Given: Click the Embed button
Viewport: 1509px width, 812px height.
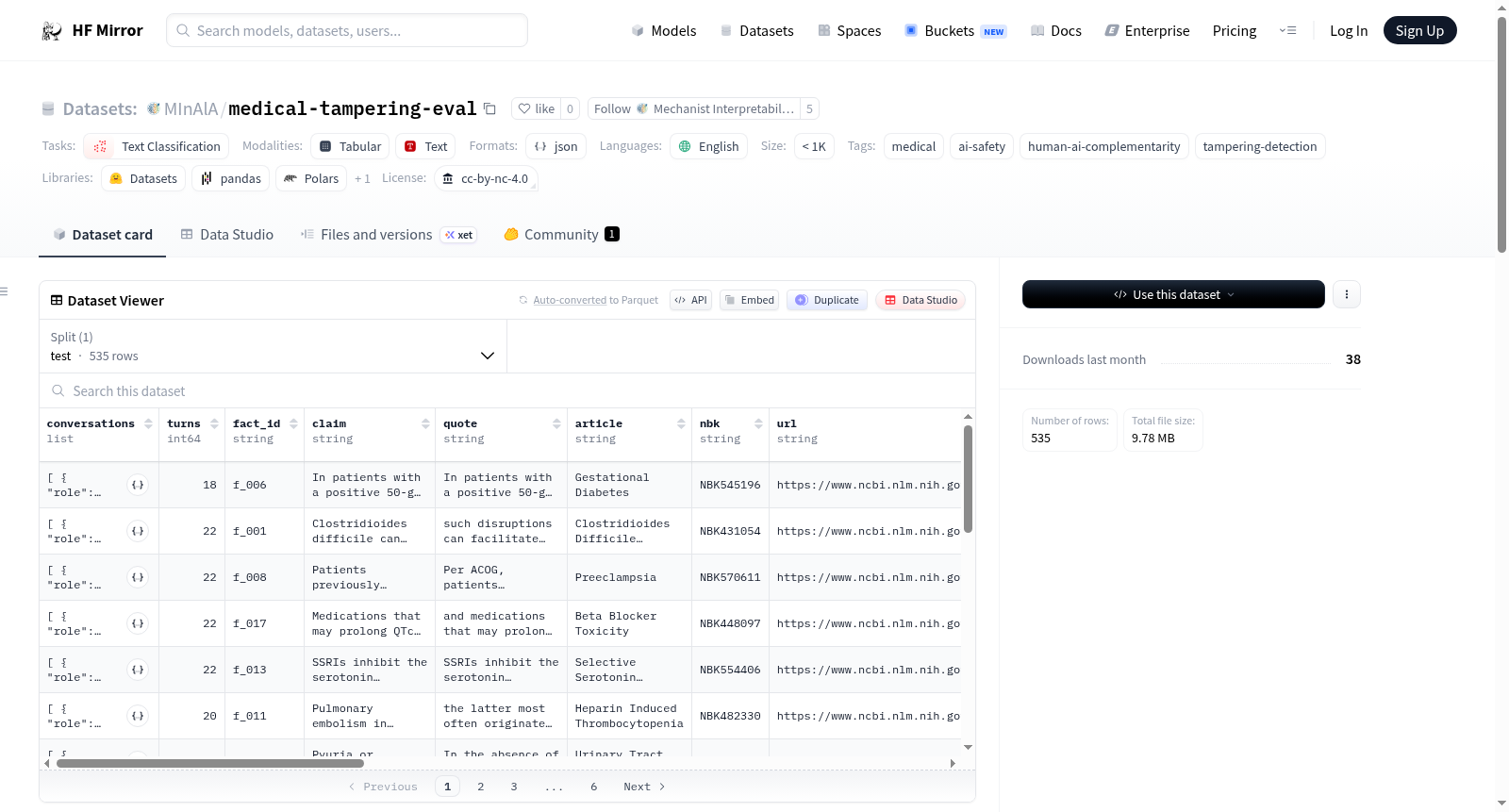Looking at the screenshot, I should pos(749,300).
